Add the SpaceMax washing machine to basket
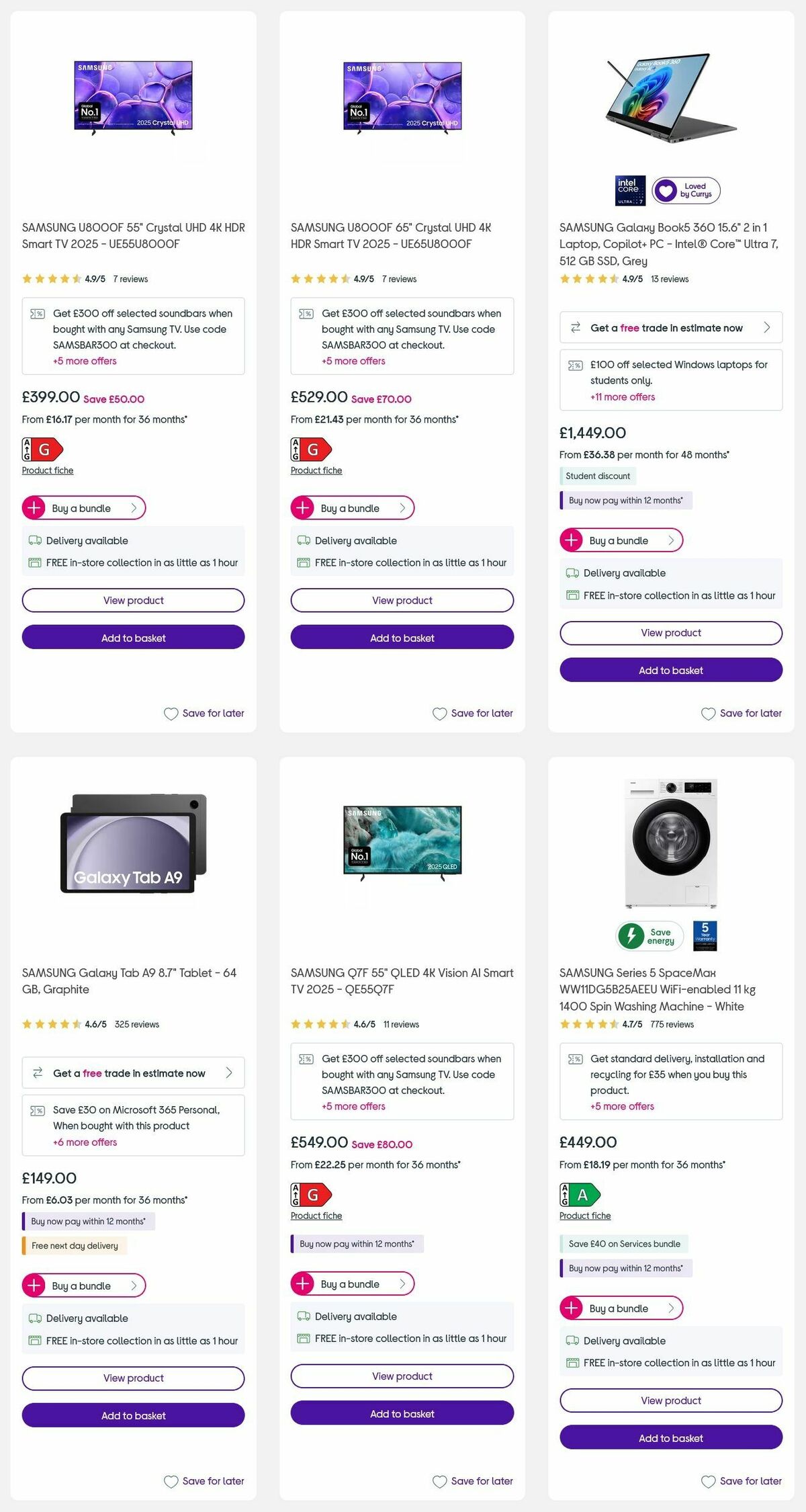The width and height of the screenshot is (806, 1512). 671,1437
